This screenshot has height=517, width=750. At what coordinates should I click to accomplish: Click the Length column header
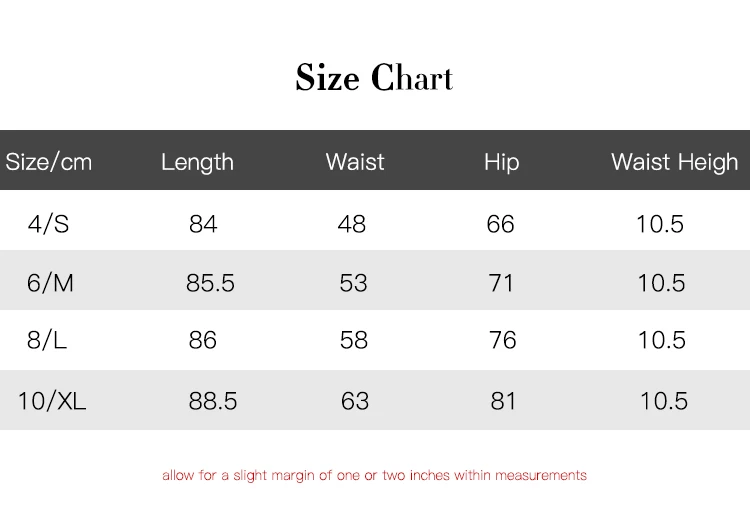point(197,162)
